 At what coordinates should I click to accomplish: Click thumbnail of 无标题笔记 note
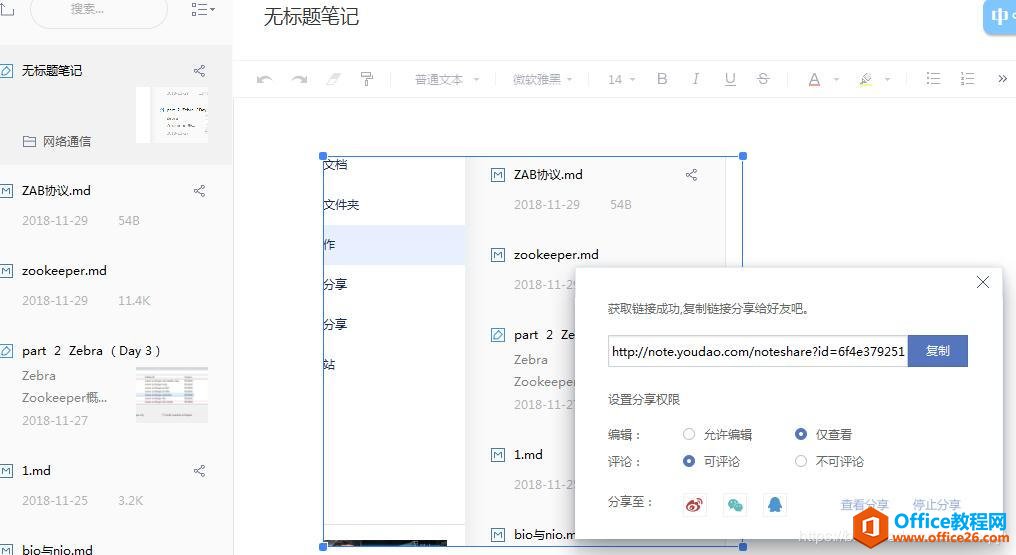[172, 115]
